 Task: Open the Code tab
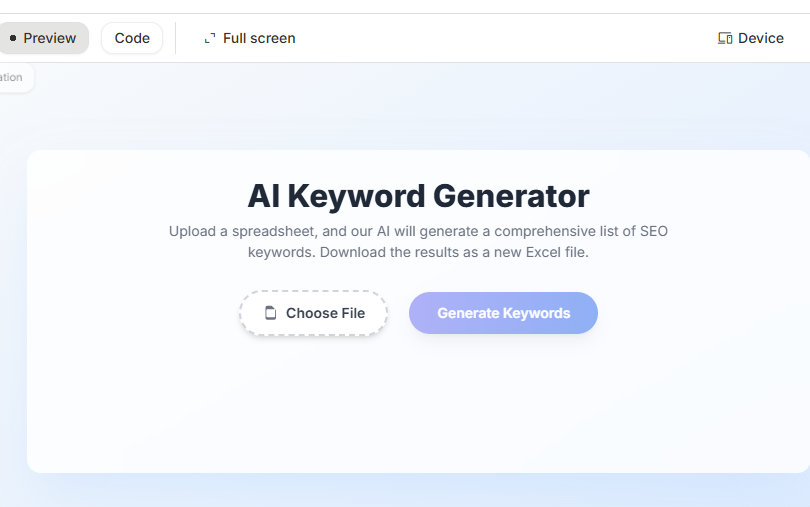[132, 38]
